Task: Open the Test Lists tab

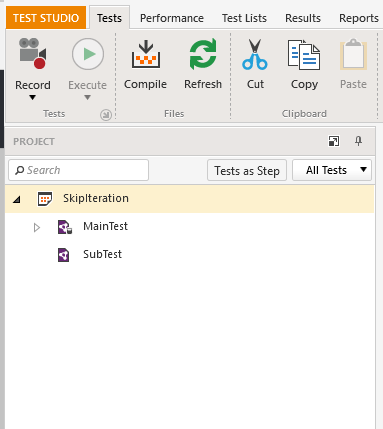Action: (x=244, y=18)
